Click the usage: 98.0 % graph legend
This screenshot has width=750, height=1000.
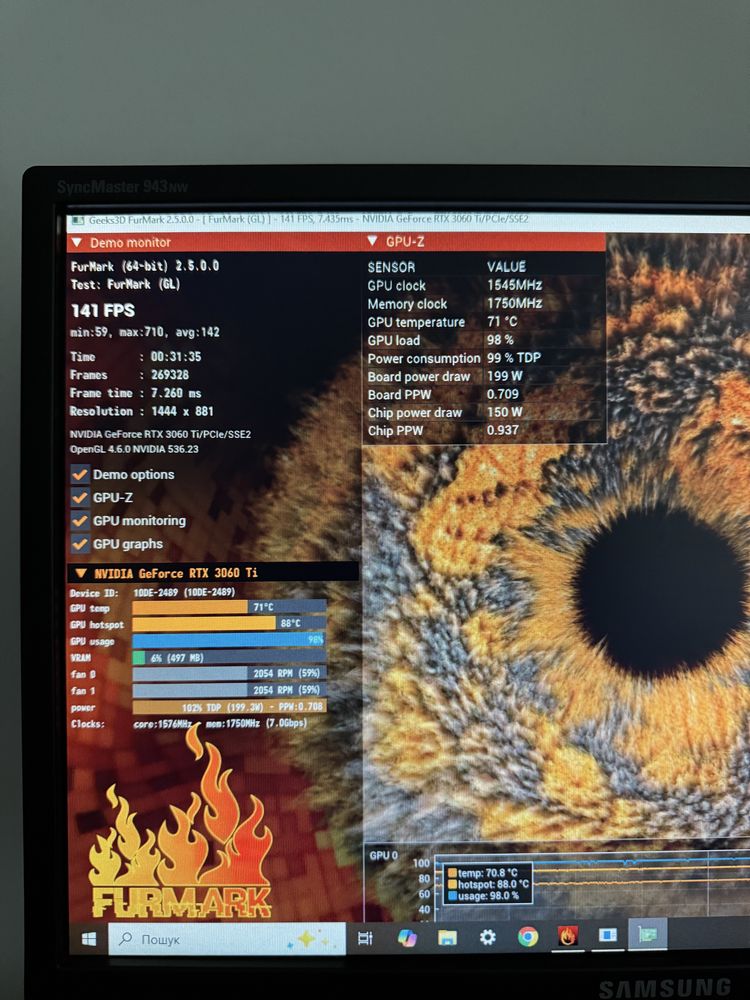[x=484, y=895]
